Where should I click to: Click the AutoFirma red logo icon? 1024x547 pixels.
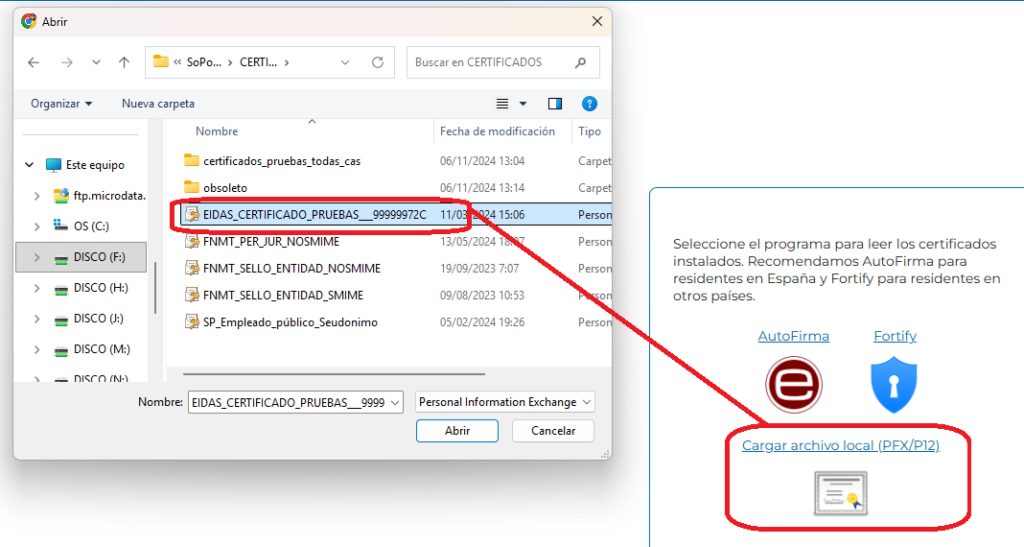point(793,384)
